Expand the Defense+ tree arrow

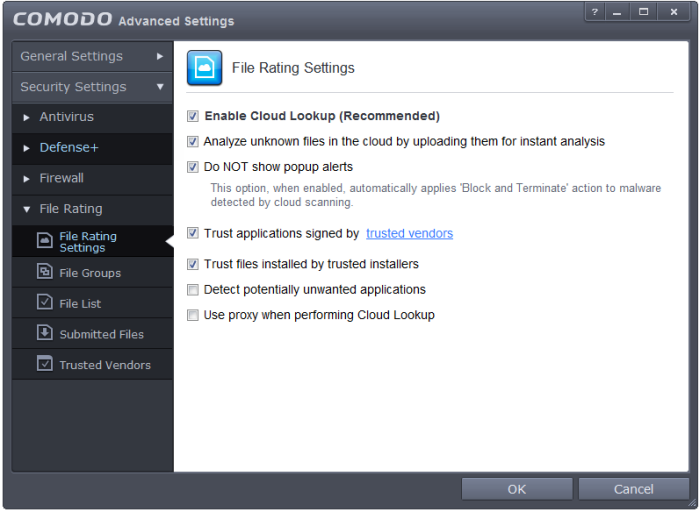pos(26,148)
